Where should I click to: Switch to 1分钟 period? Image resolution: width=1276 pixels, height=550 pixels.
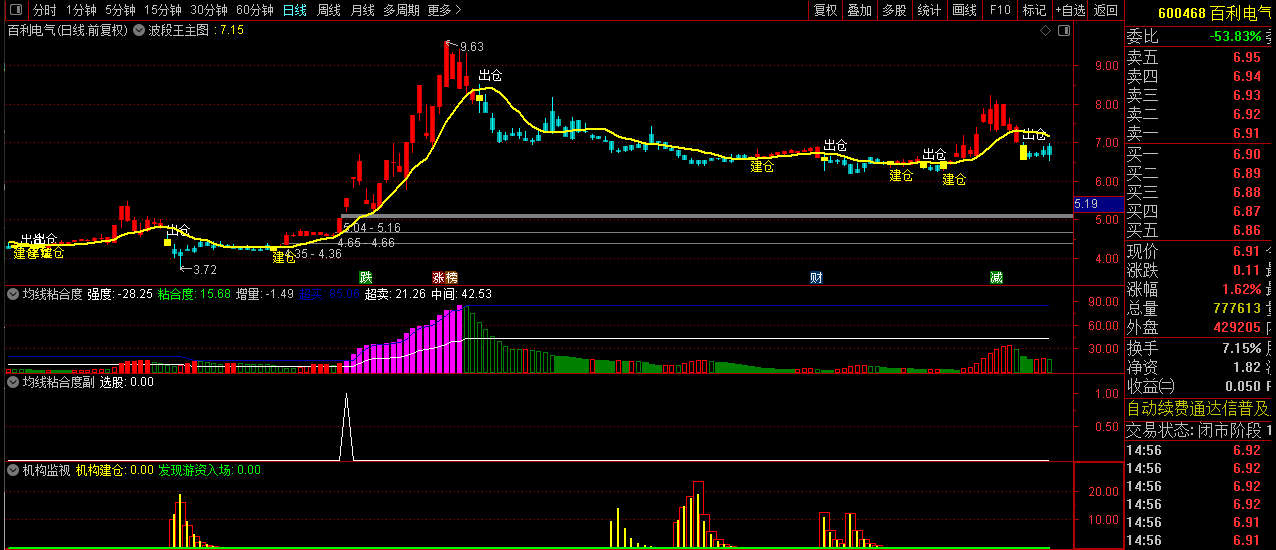(x=81, y=10)
